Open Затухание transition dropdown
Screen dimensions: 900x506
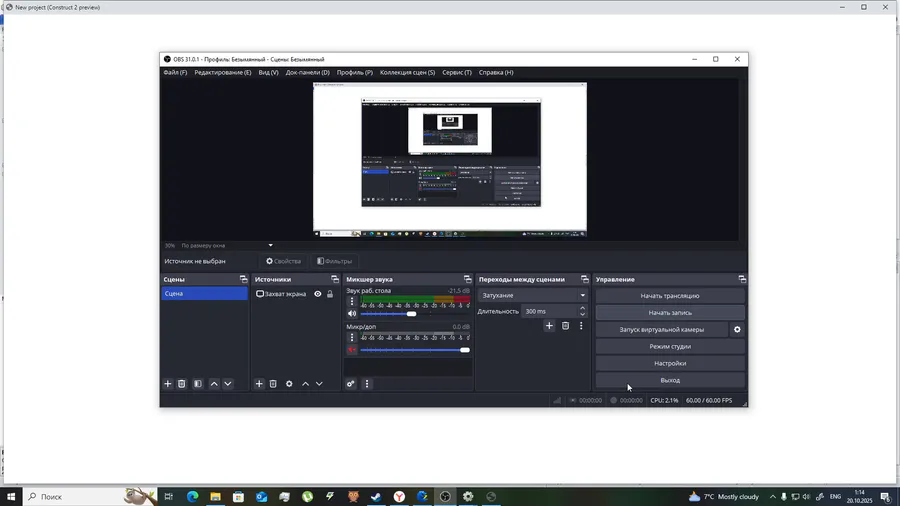[532, 295]
